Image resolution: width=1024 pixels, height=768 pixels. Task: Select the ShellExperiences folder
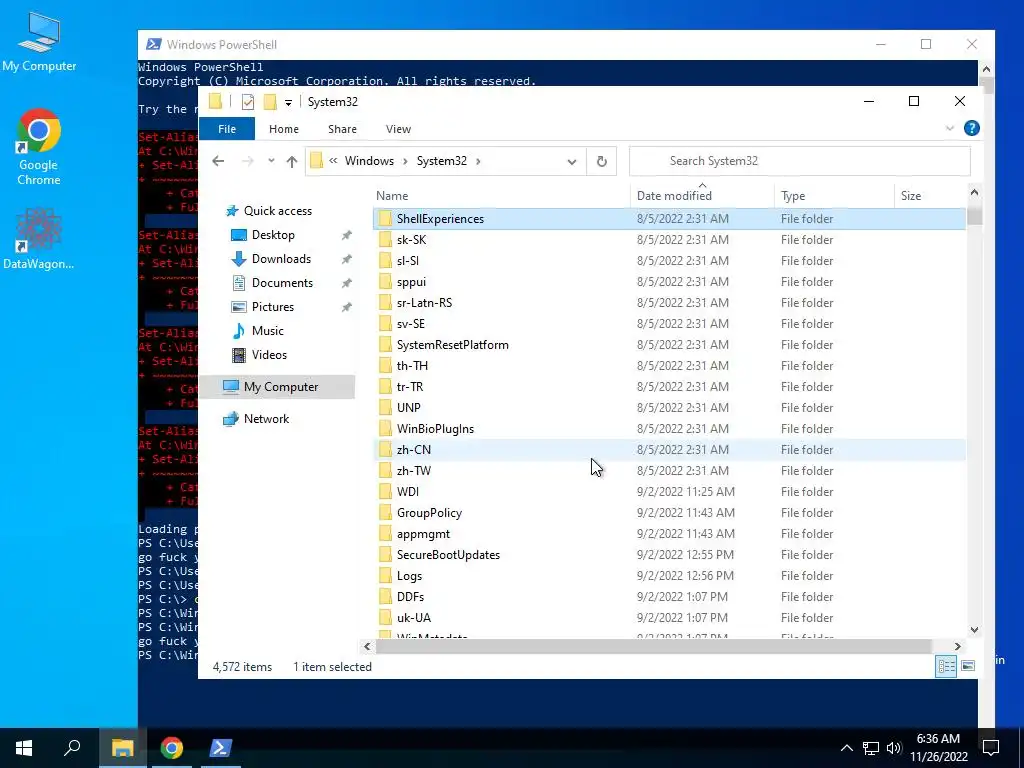point(669,219)
